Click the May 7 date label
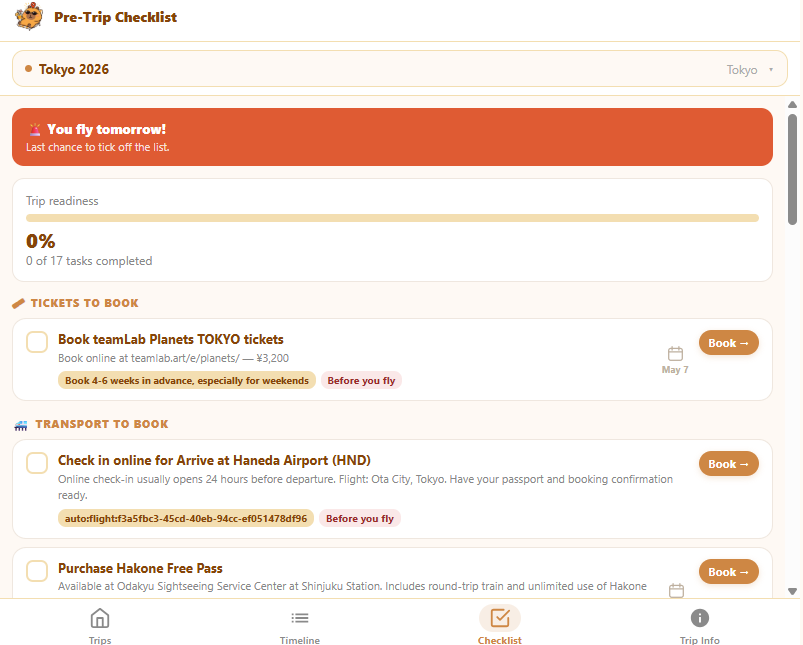803x645 pixels. click(x=675, y=370)
